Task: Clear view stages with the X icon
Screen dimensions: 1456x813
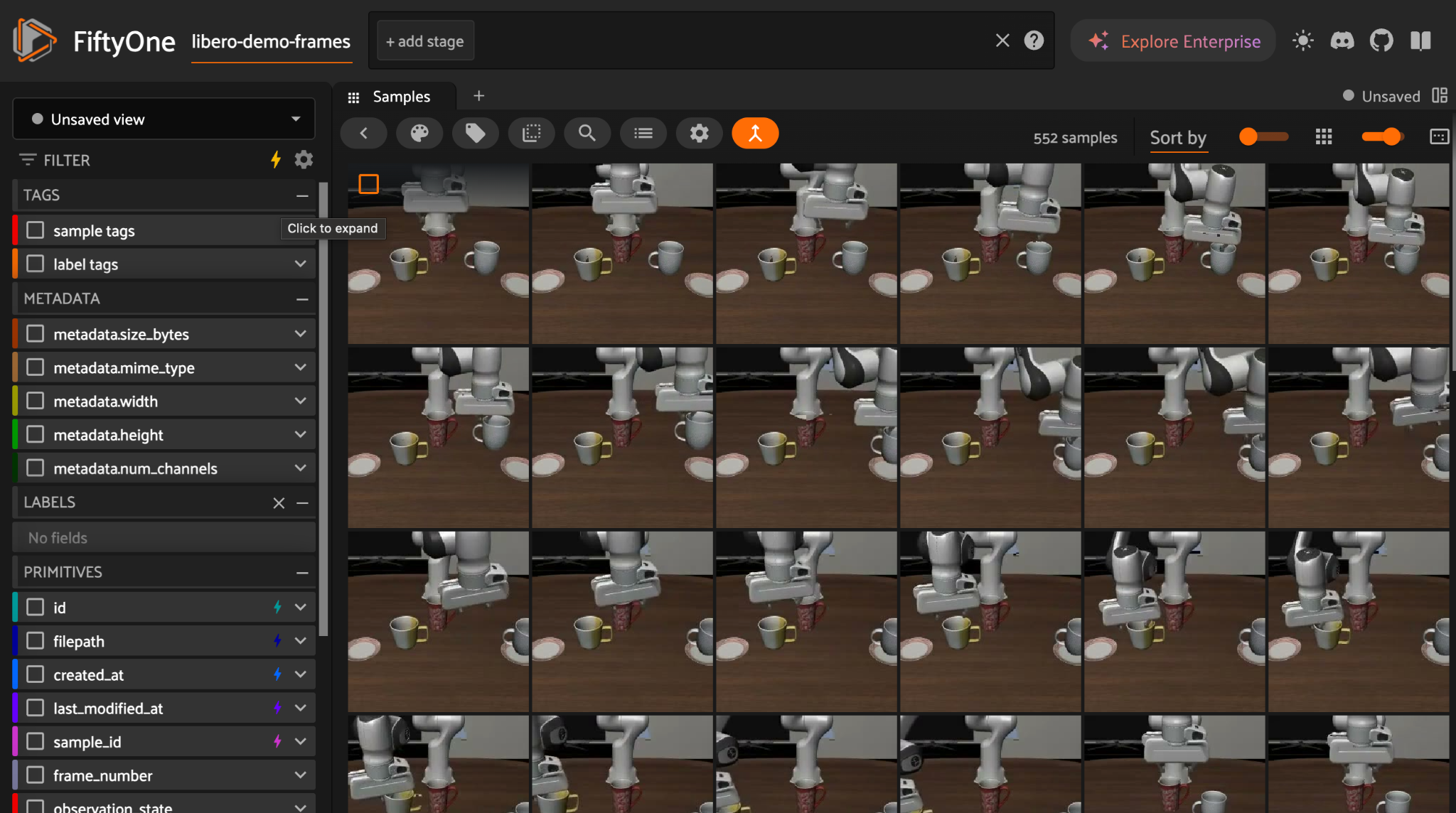Action: coord(1002,41)
